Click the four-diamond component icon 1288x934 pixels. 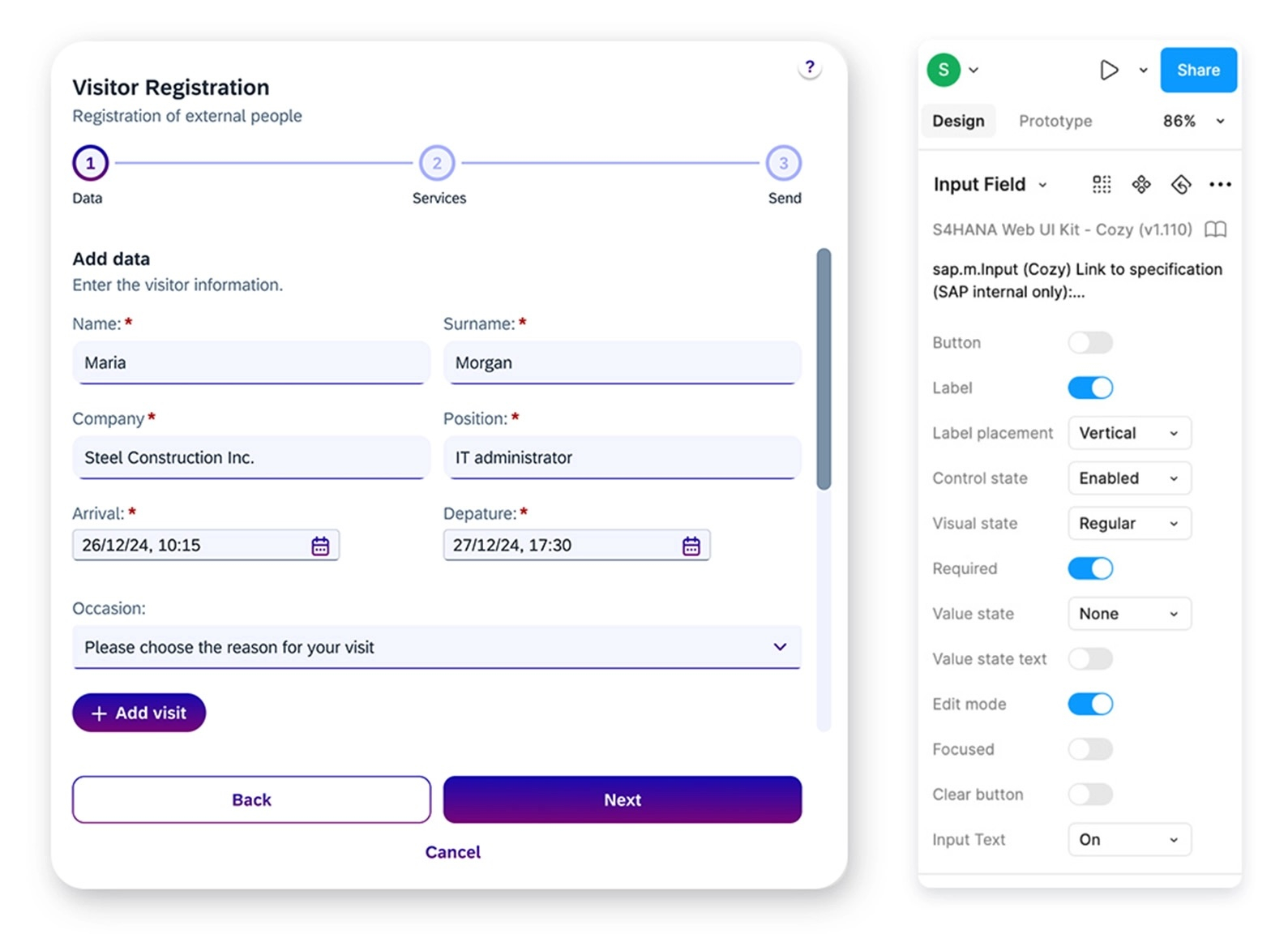1141,185
